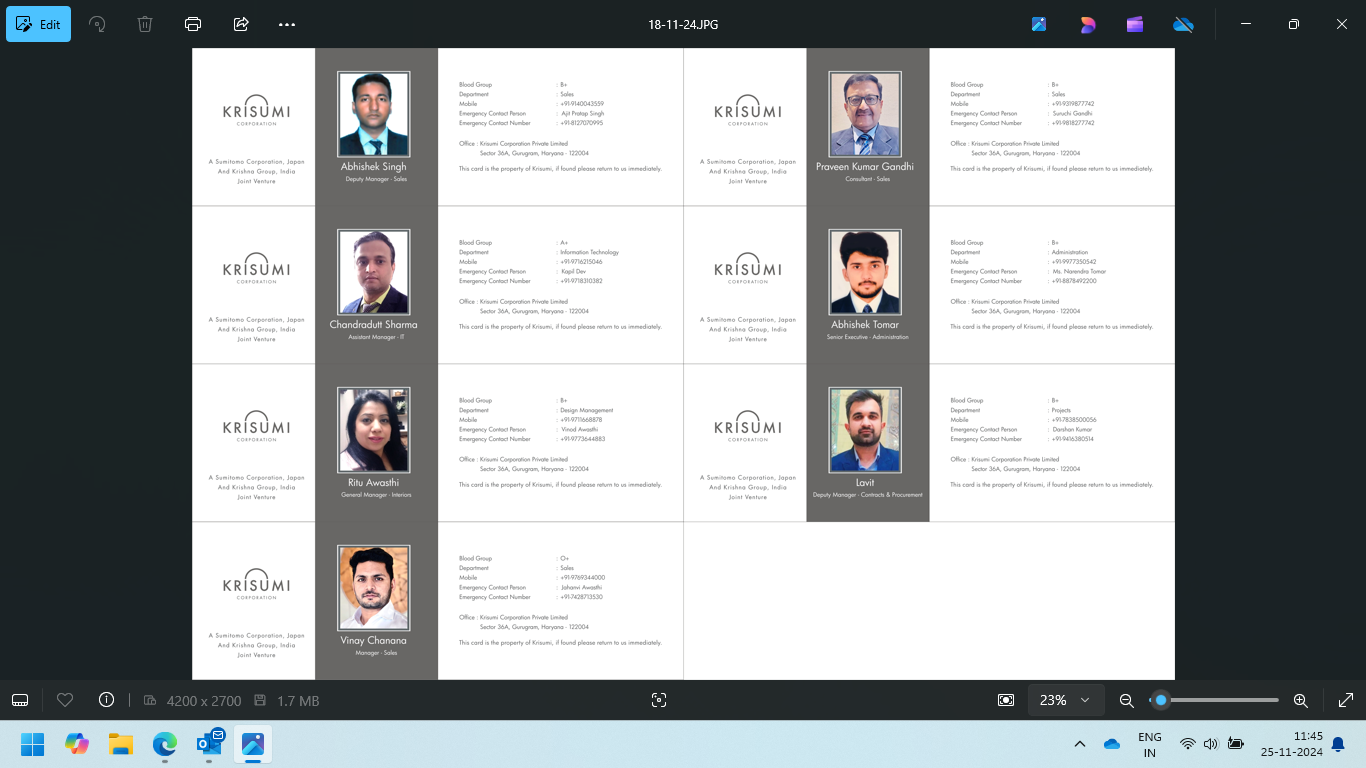Click the zoom slider handle
The image size is (1366, 768).
pyautogui.click(x=1160, y=700)
